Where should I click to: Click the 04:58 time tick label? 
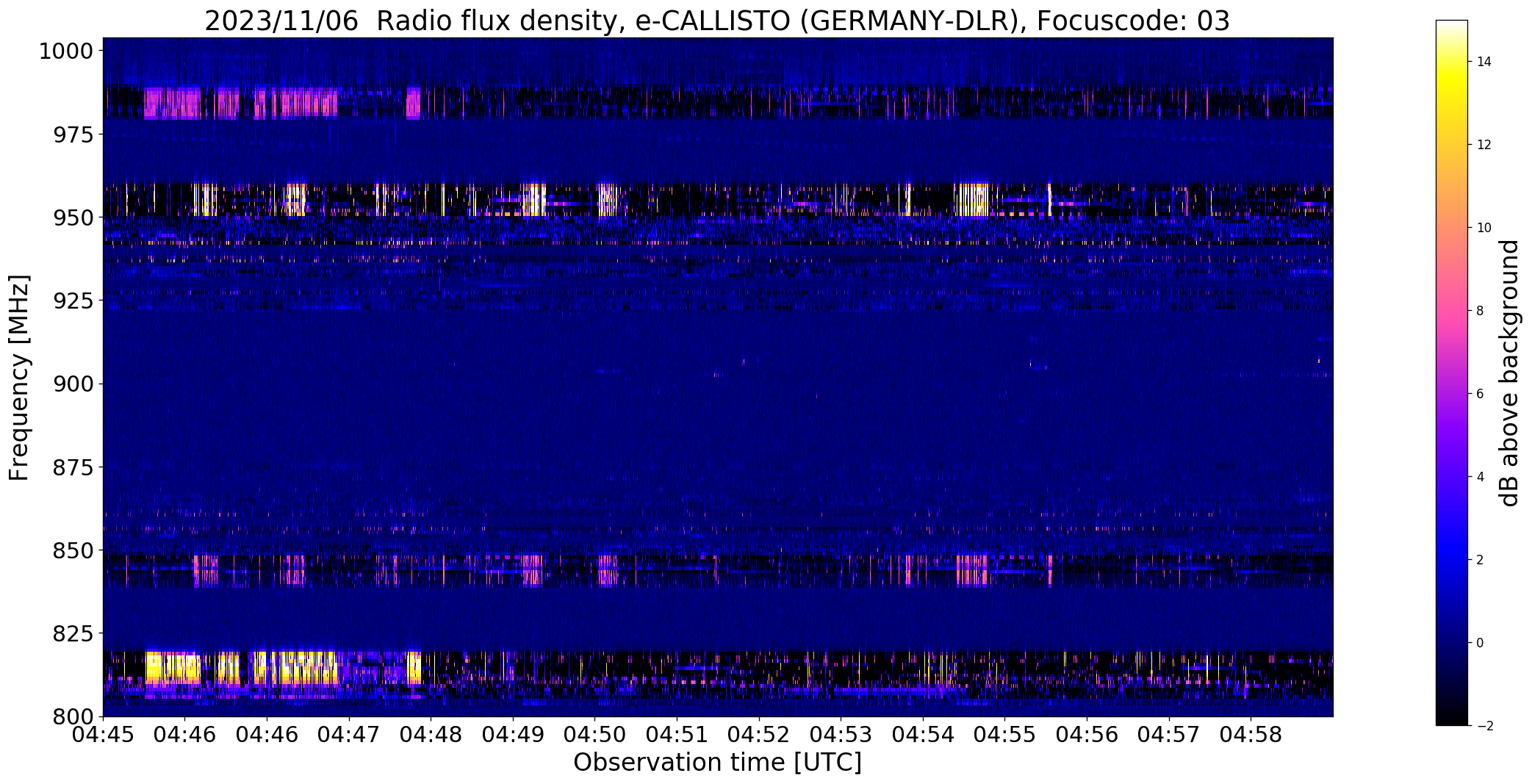pos(1251,736)
